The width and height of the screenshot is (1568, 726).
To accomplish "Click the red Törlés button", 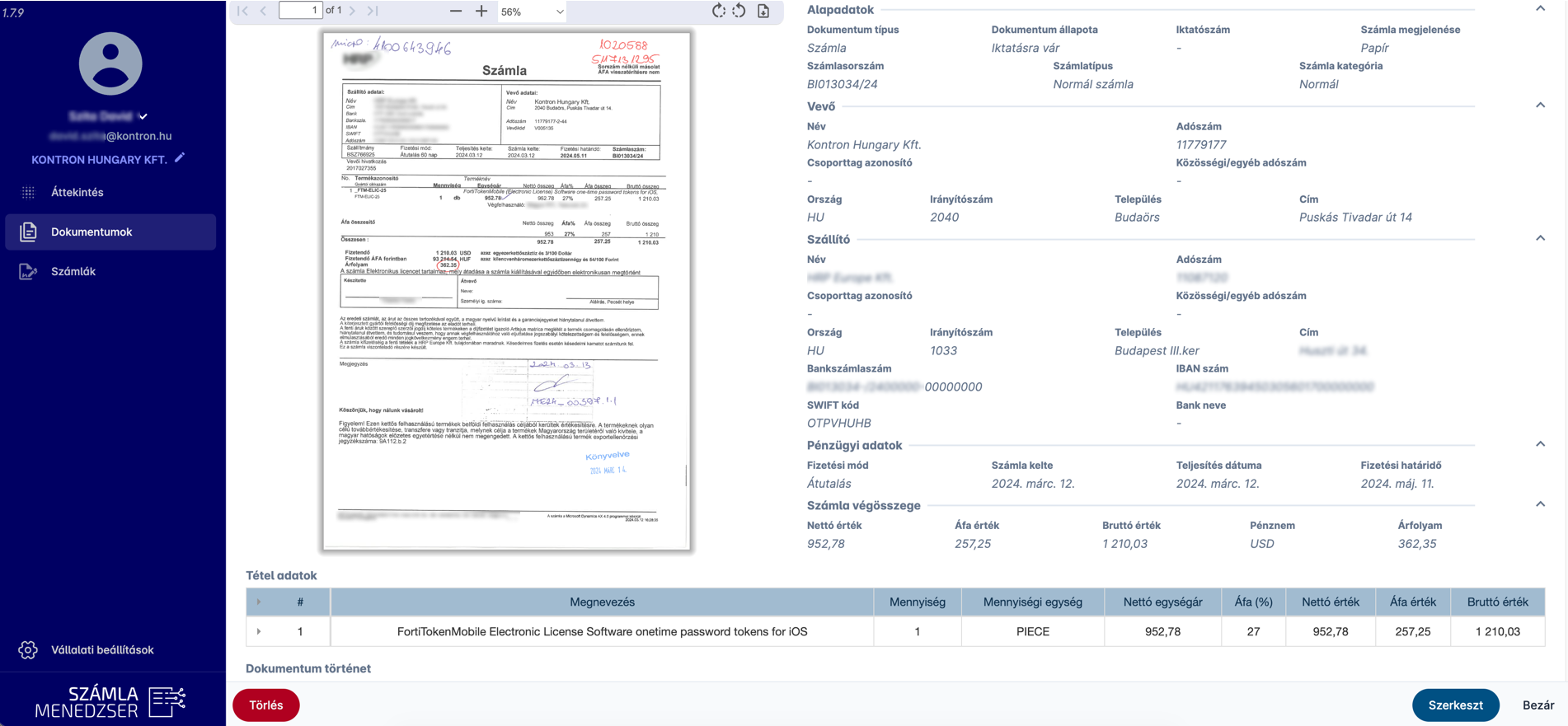I will click(266, 705).
